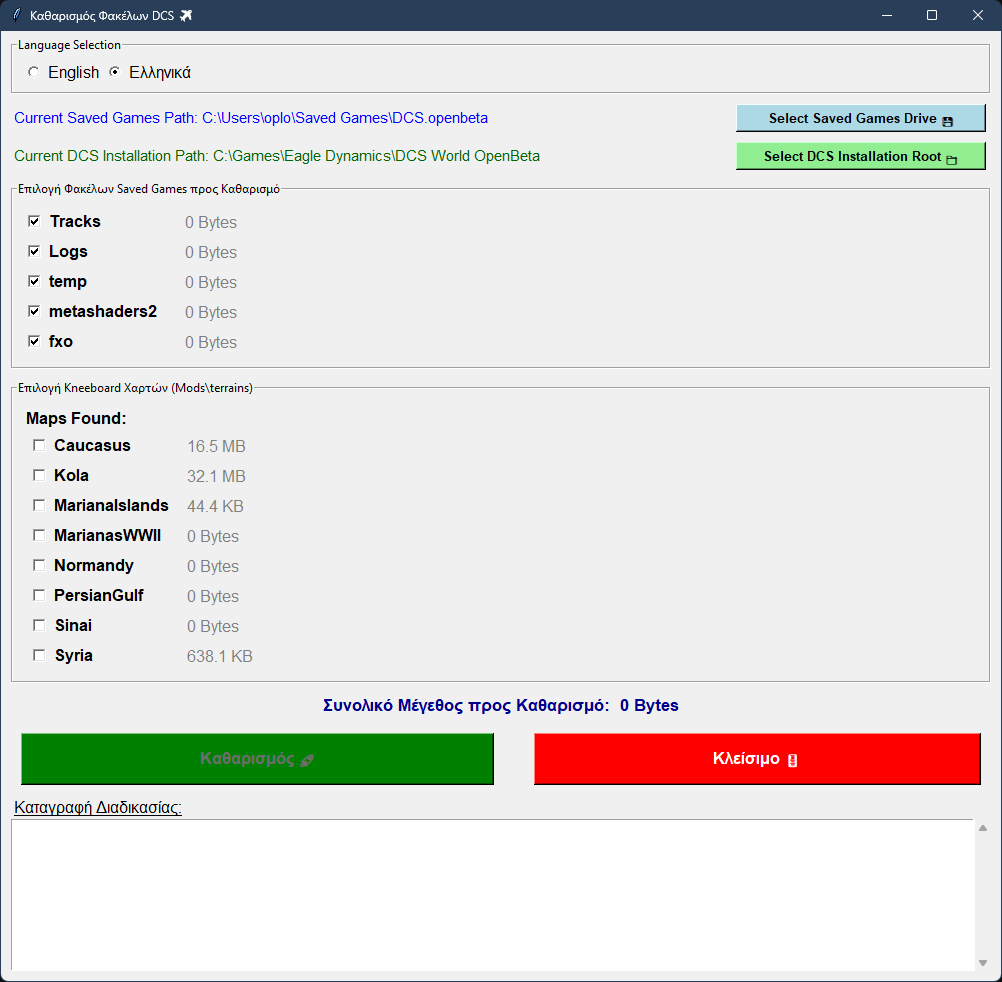1002x982 pixels.
Task: Click inside the Καταγραφή Διαδικασίας log area
Action: pos(490,895)
